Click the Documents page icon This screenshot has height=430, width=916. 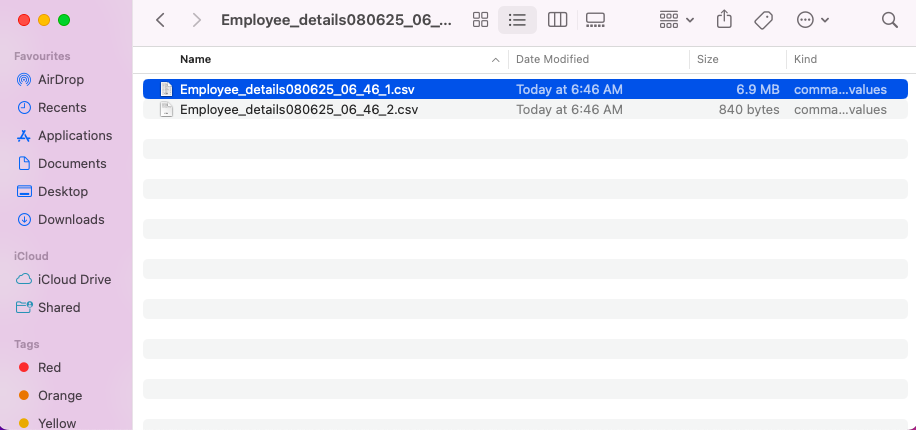pyautogui.click(x=24, y=164)
